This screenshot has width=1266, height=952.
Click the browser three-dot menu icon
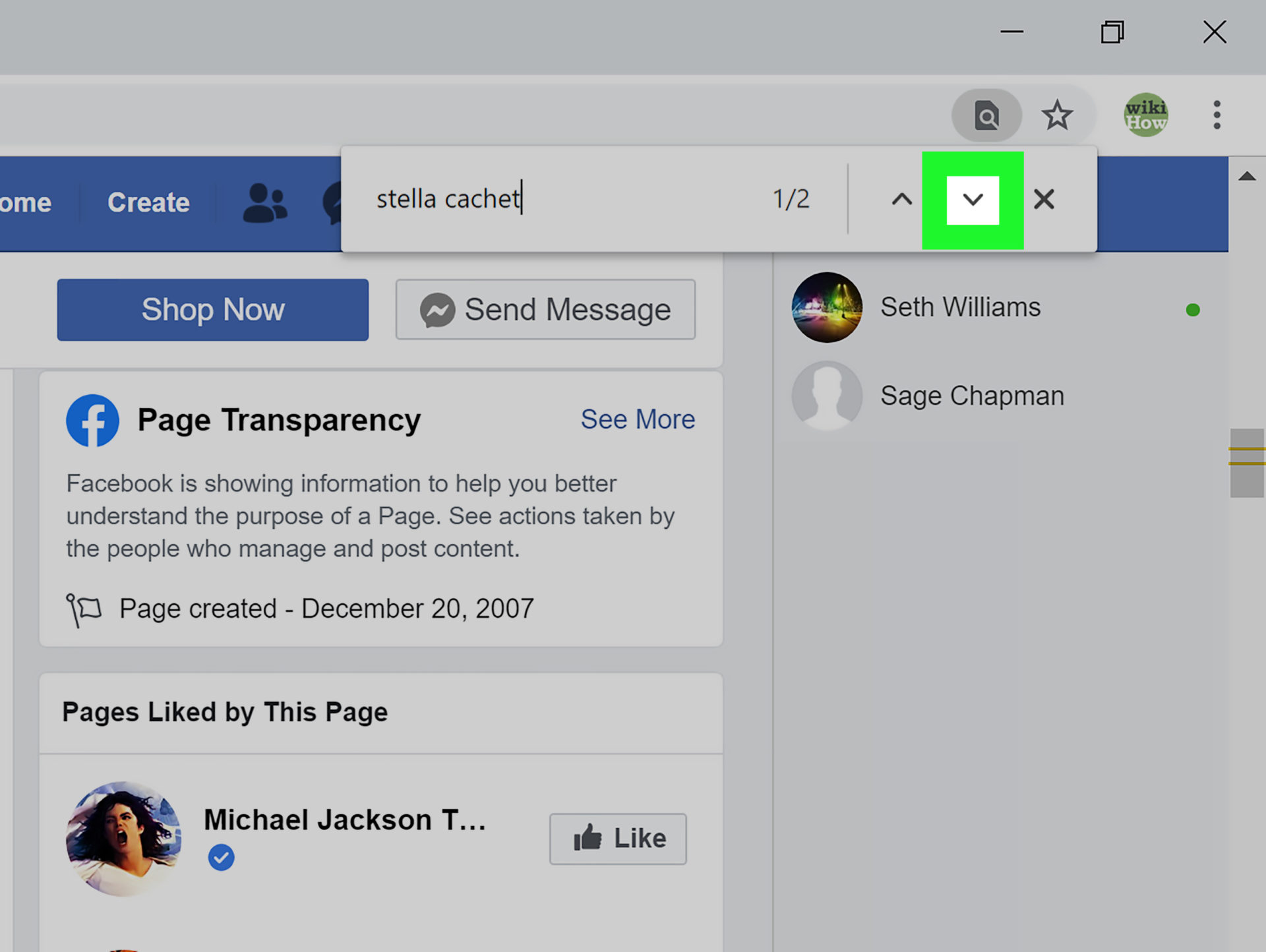pos(1216,115)
